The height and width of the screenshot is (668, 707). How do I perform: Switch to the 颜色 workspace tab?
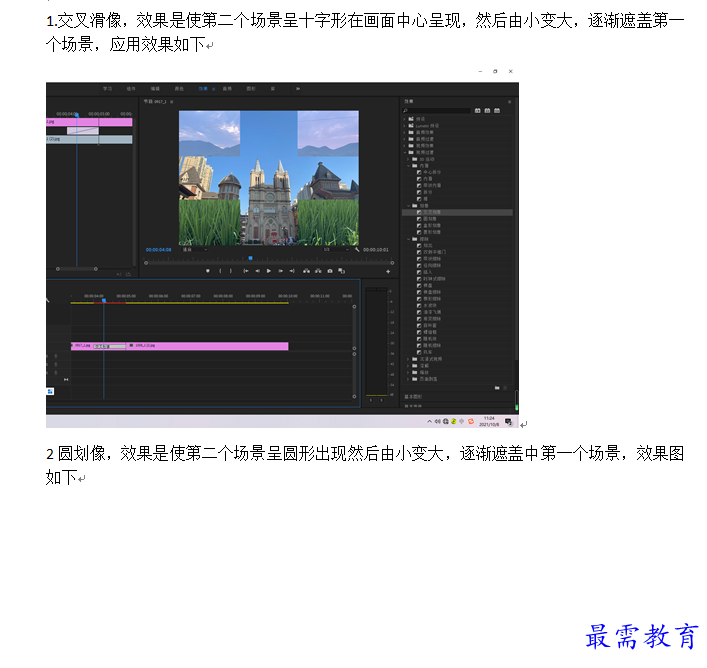(179, 89)
